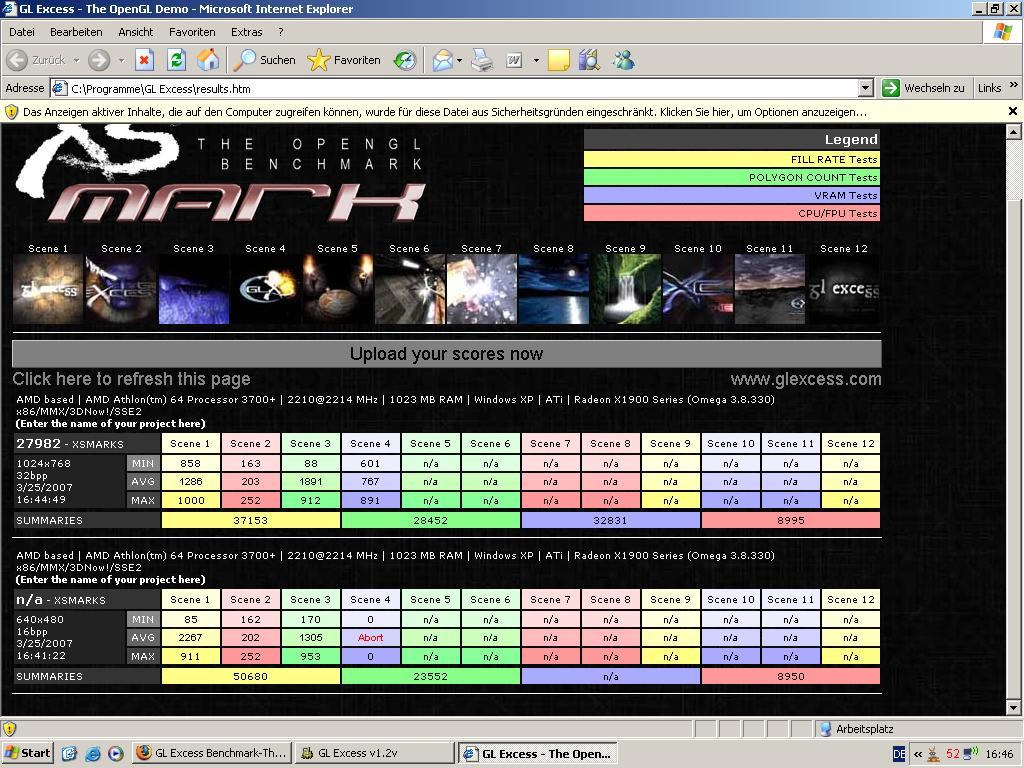Open the Suchen search pane
The height and width of the screenshot is (768, 1024).
coord(265,60)
